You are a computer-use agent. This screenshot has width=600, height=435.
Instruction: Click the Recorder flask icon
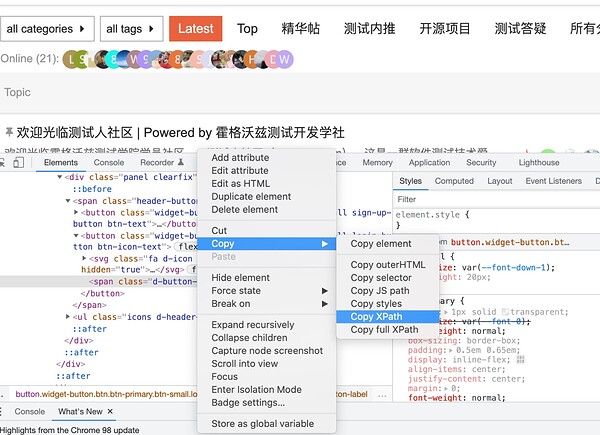pyautogui.click(x=181, y=162)
